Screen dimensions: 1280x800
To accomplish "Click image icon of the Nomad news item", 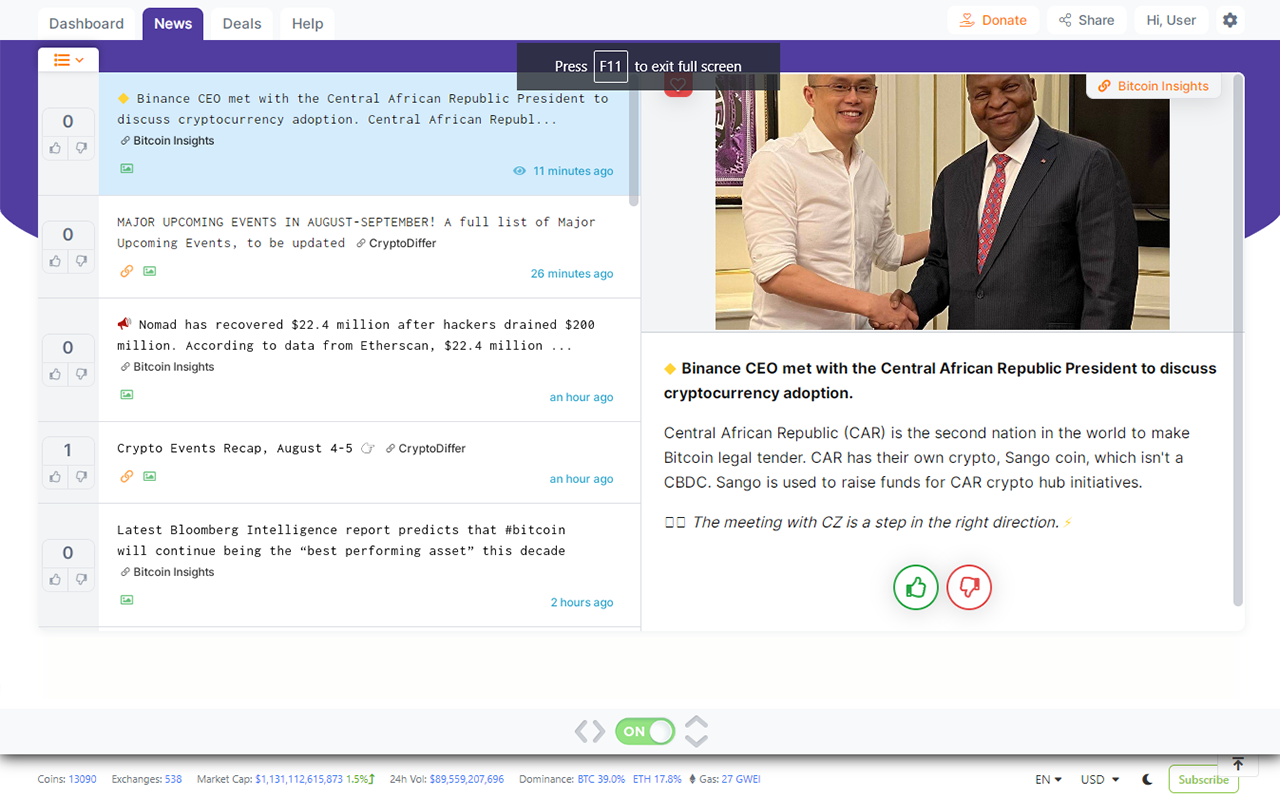I will (127, 394).
